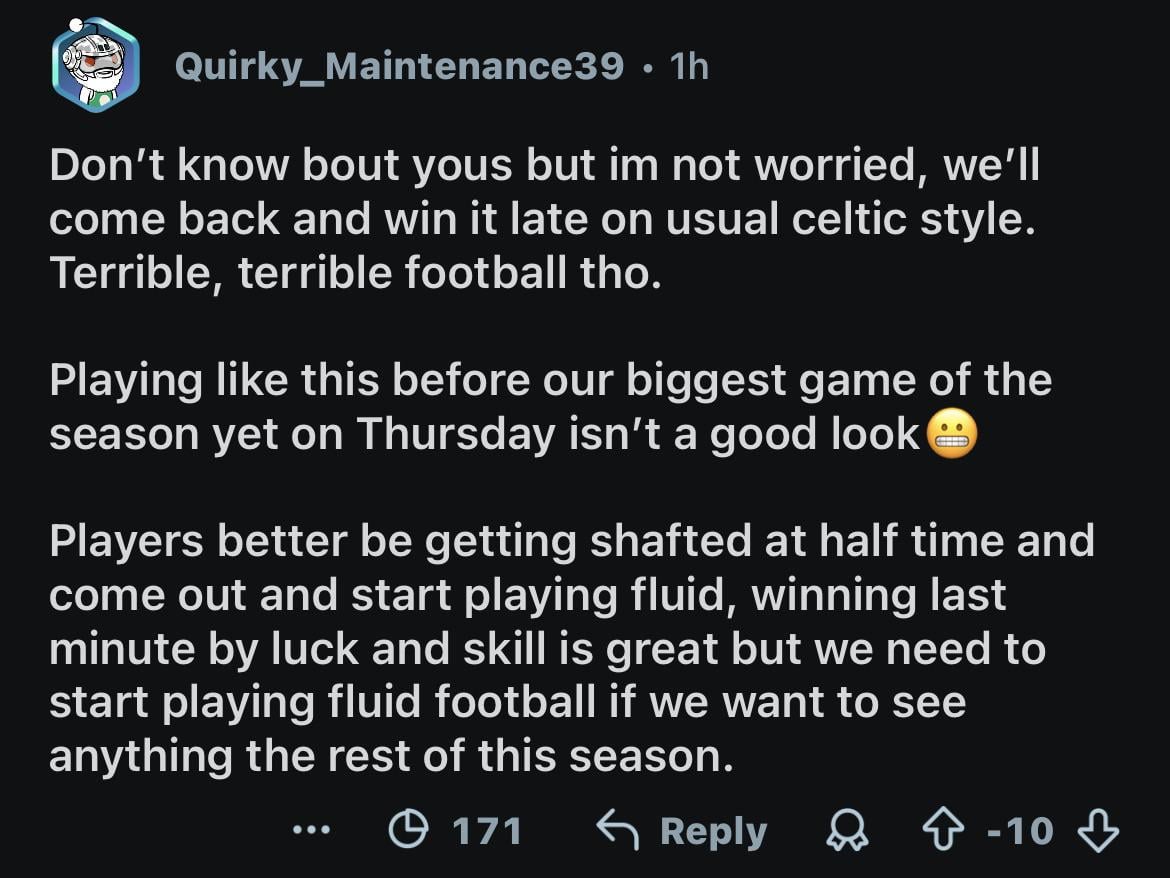Open the commenter's Snoo avatar

pos(96,65)
